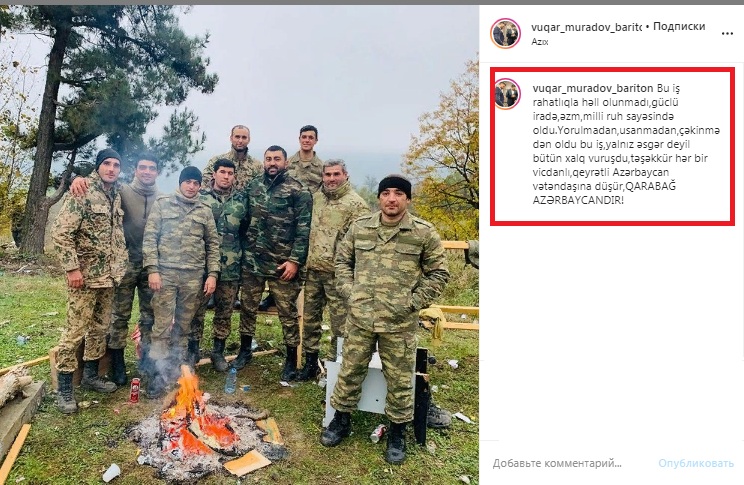Open the Azıx location link
Viewport: 744px width, 485px height.
539,42
